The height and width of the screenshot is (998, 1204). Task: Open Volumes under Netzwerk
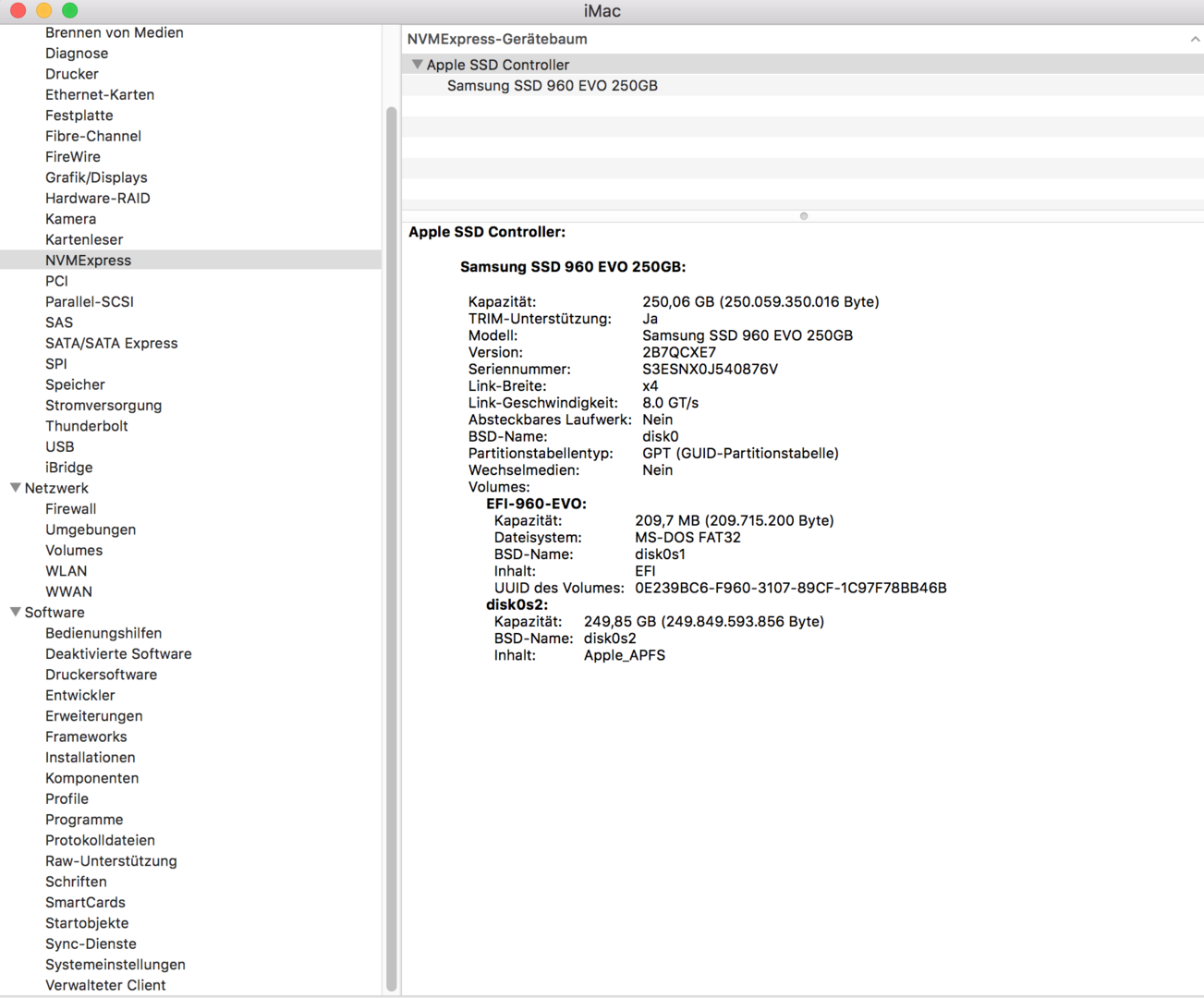tap(74, 550)
